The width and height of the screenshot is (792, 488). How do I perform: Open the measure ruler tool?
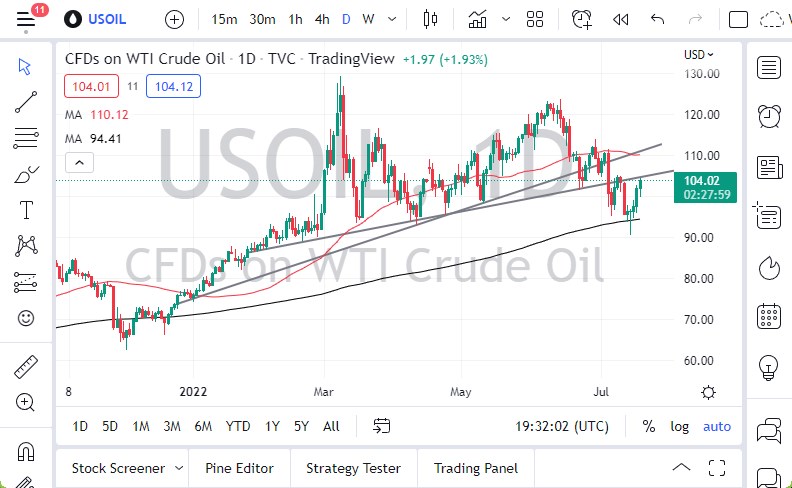(x=26, y=366)
